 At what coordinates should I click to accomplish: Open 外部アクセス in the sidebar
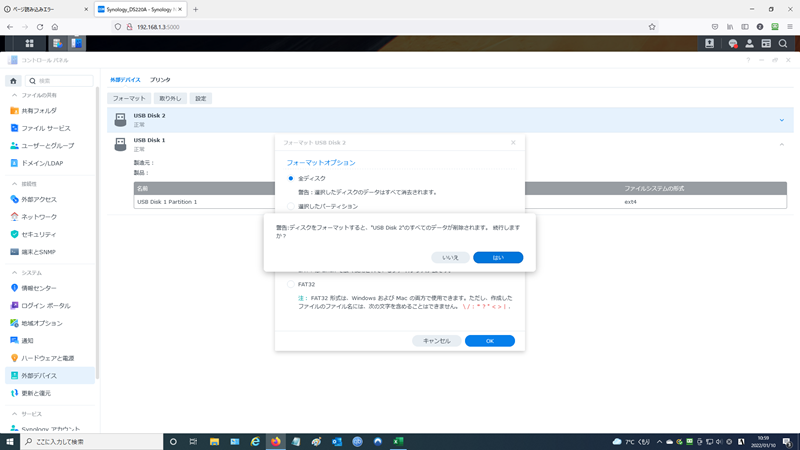[50, 199]
